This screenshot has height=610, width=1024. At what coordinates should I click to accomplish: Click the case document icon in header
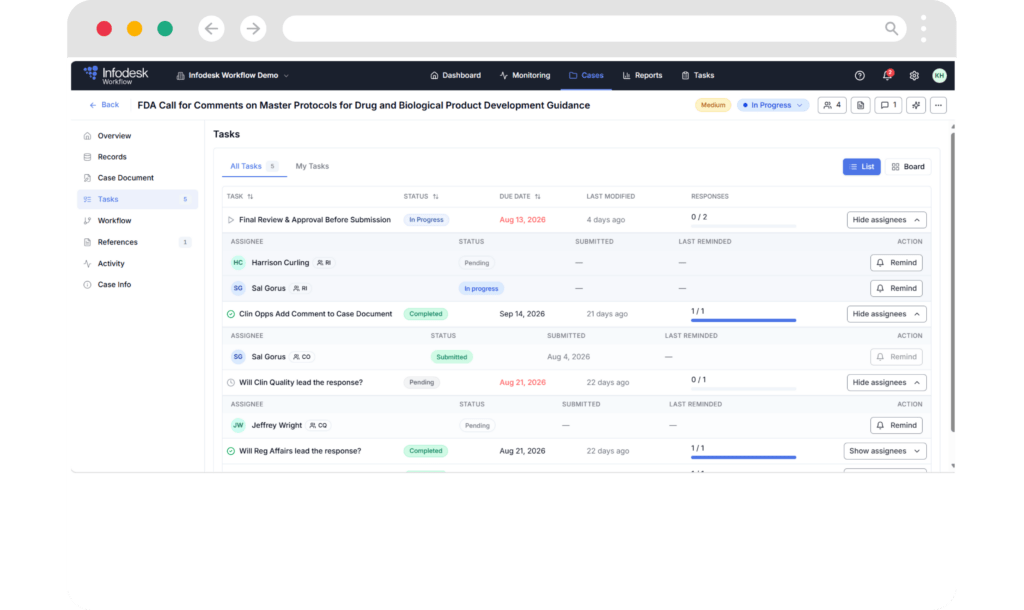click(x=860, y=105)
